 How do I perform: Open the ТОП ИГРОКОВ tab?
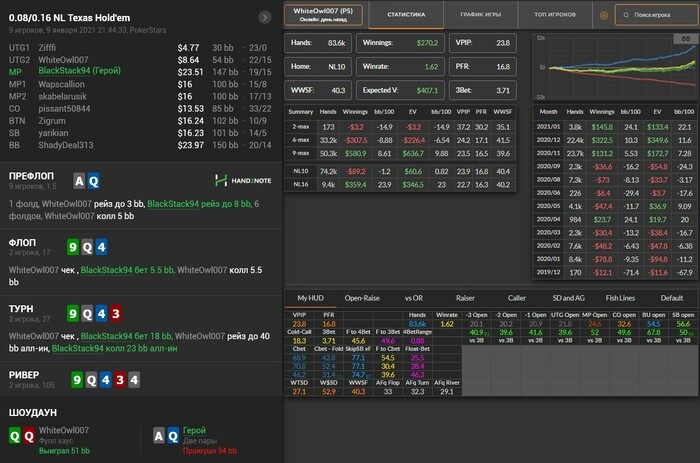coord(555,15)
